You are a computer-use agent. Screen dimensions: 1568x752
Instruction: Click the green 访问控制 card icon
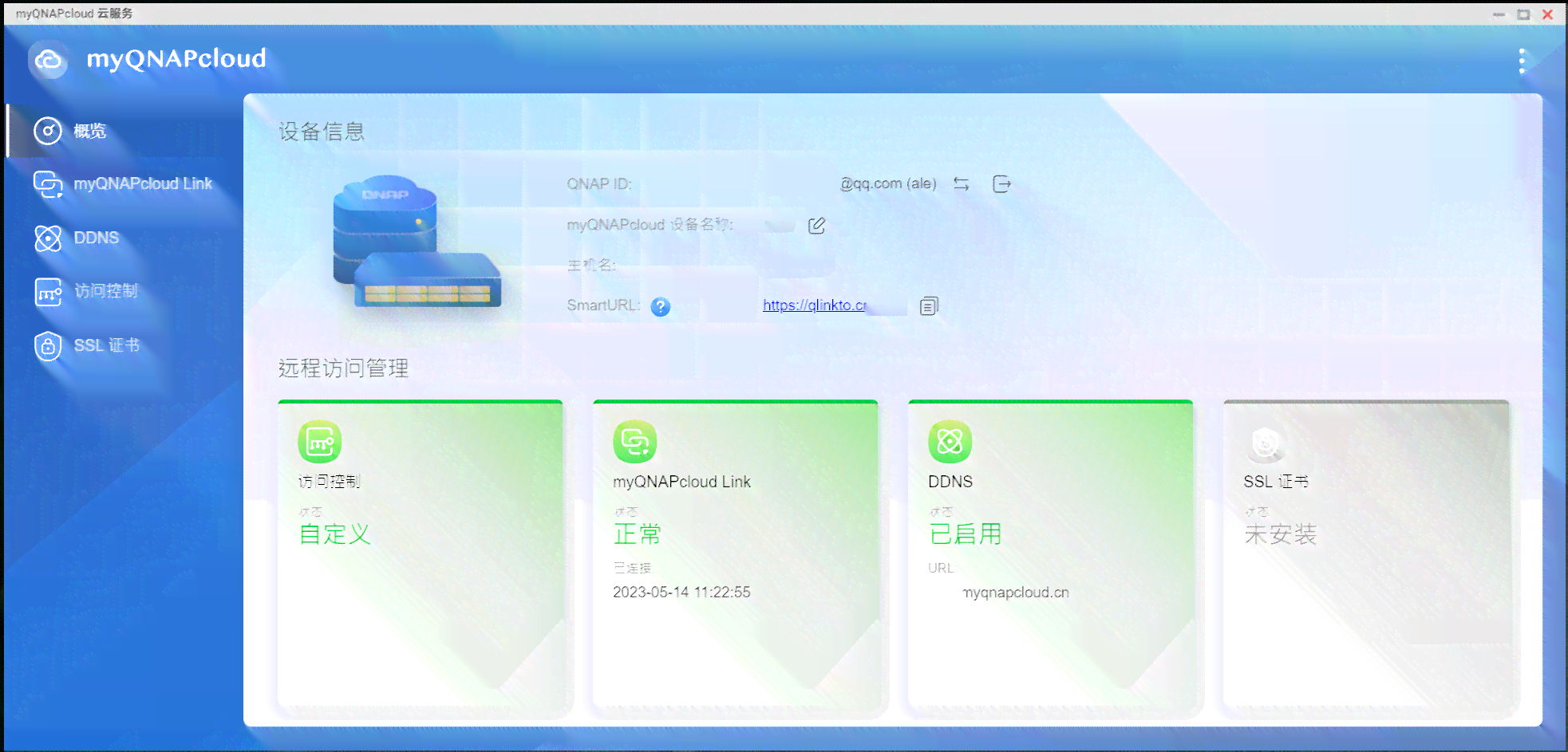pos(319,441)
